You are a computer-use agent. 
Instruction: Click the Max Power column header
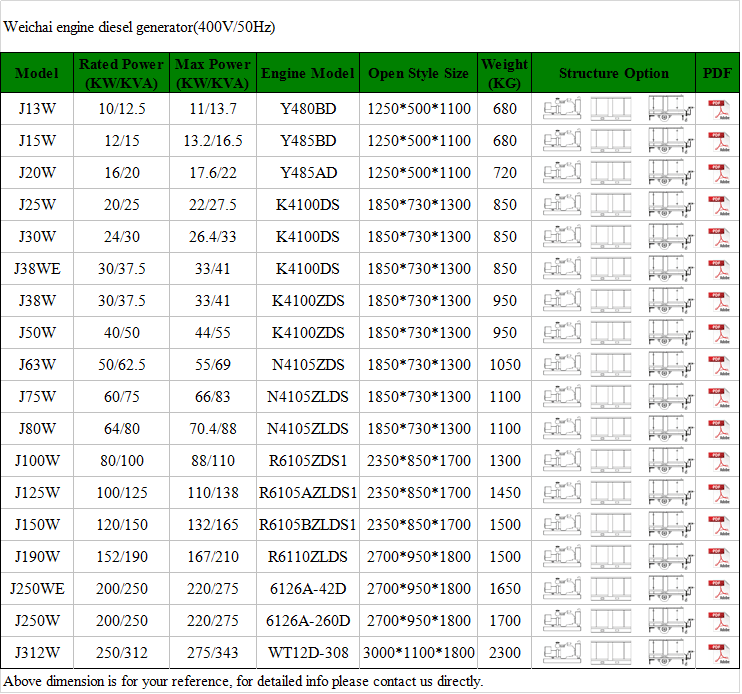point(213,73)
